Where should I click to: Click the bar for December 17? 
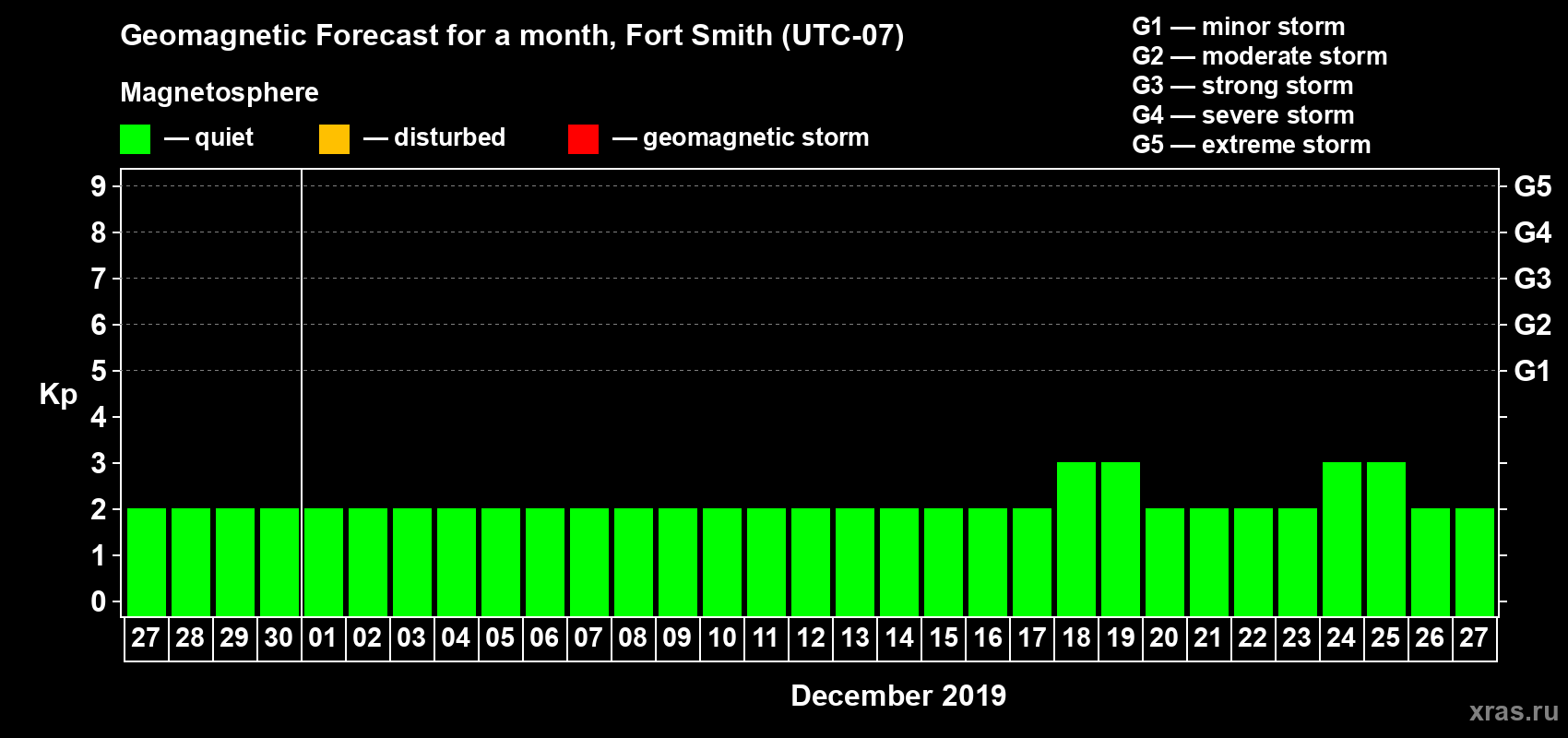(1032, 562)
